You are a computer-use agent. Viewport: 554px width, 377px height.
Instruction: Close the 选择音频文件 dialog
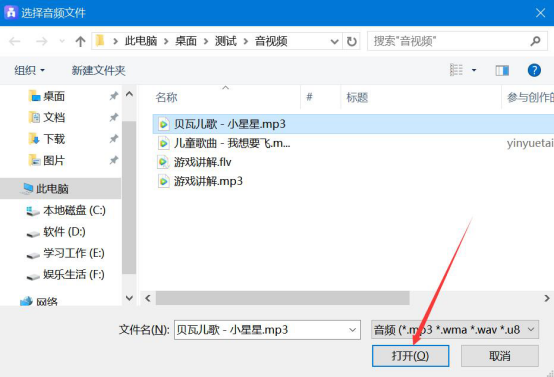pos(540,13)
